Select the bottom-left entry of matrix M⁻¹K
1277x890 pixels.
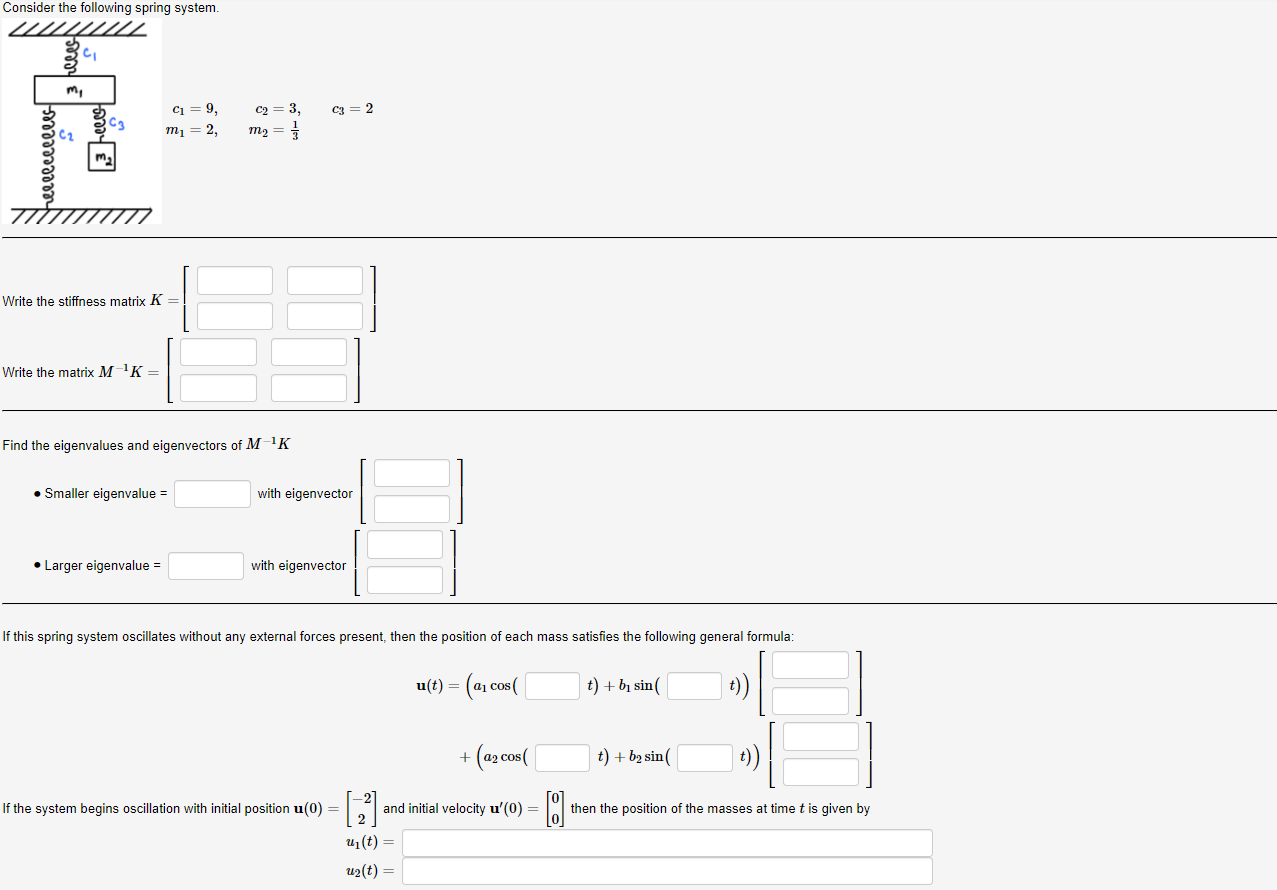(x=218, y=387)
